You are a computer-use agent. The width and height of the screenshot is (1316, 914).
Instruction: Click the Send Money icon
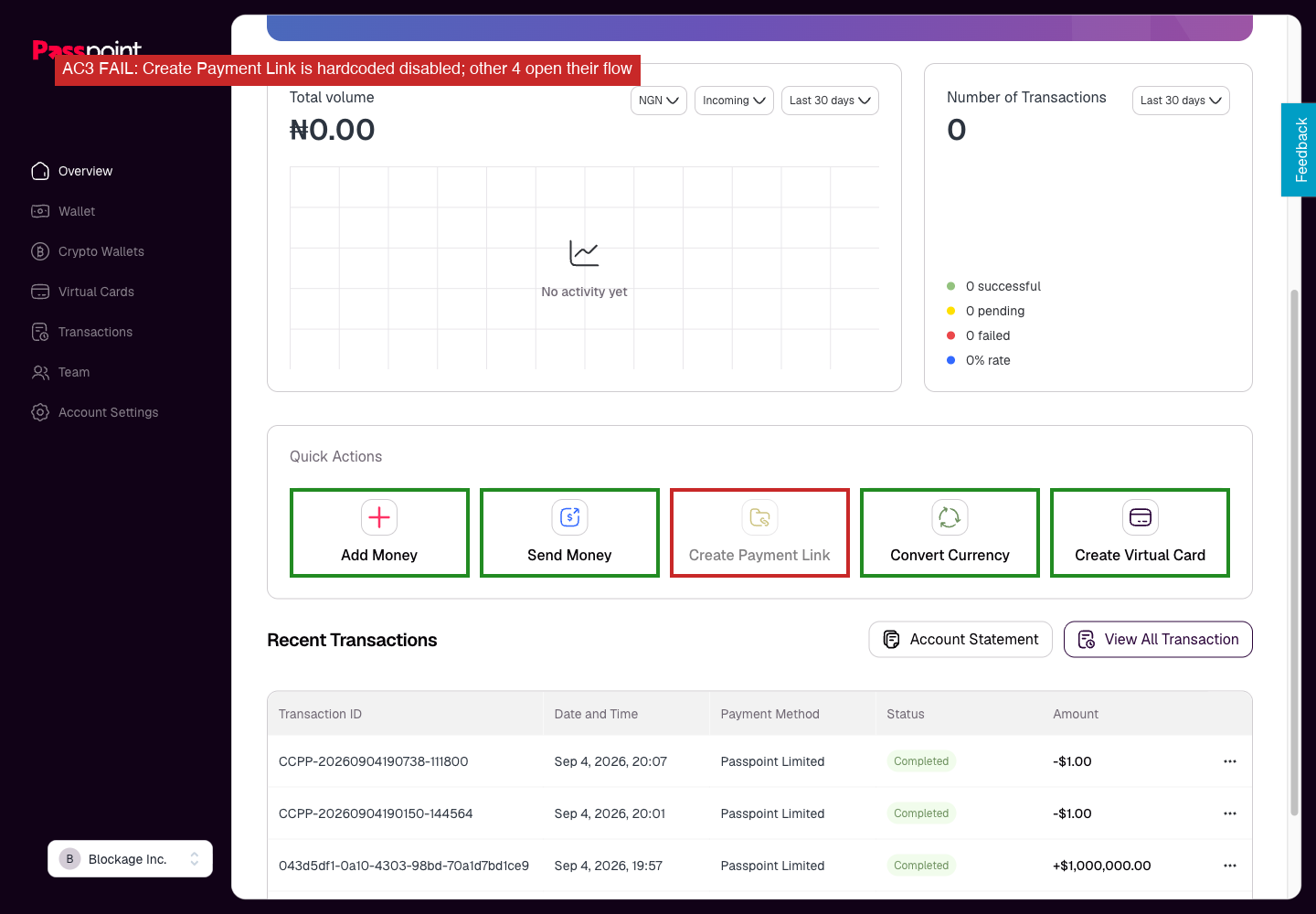[x=569, y=517]
